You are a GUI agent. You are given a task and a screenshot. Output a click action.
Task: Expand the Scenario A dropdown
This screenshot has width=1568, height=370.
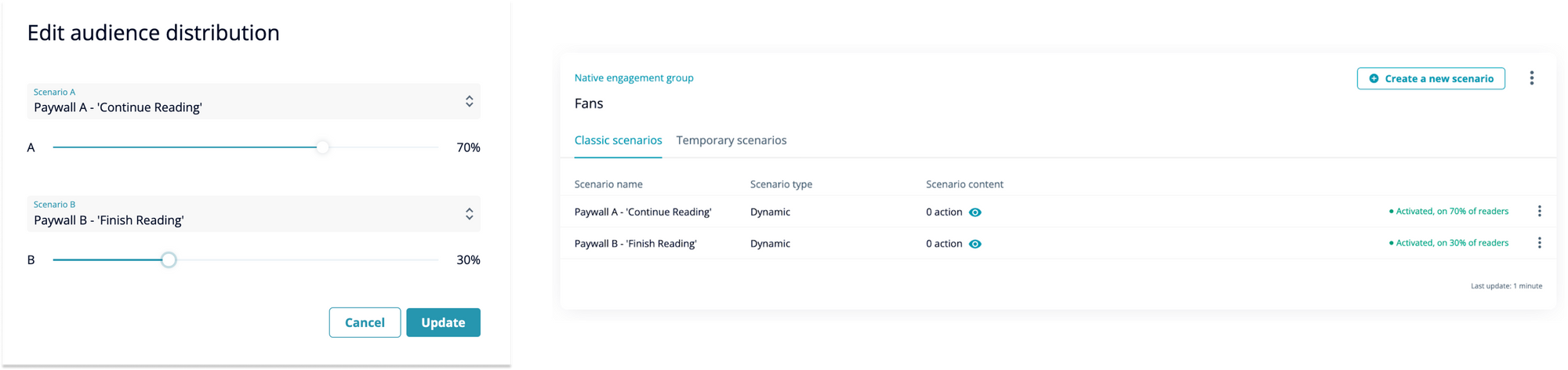pyautogui.click(x=253, y=101)
